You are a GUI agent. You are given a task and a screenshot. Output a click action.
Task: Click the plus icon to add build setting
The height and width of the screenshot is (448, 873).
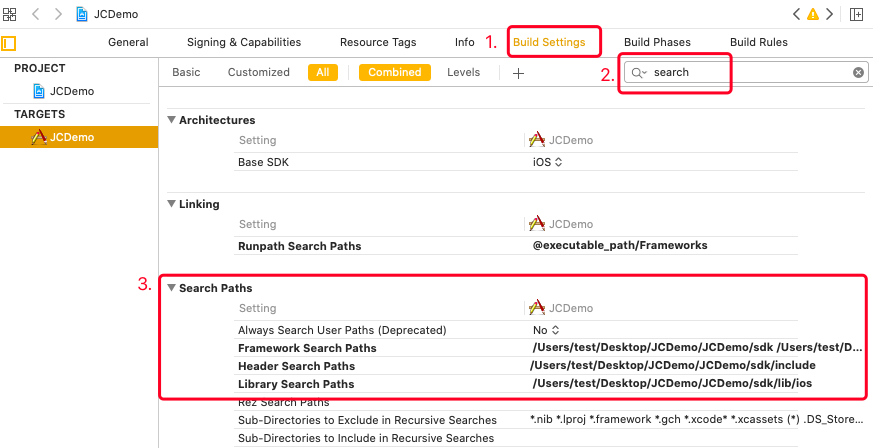518,73
